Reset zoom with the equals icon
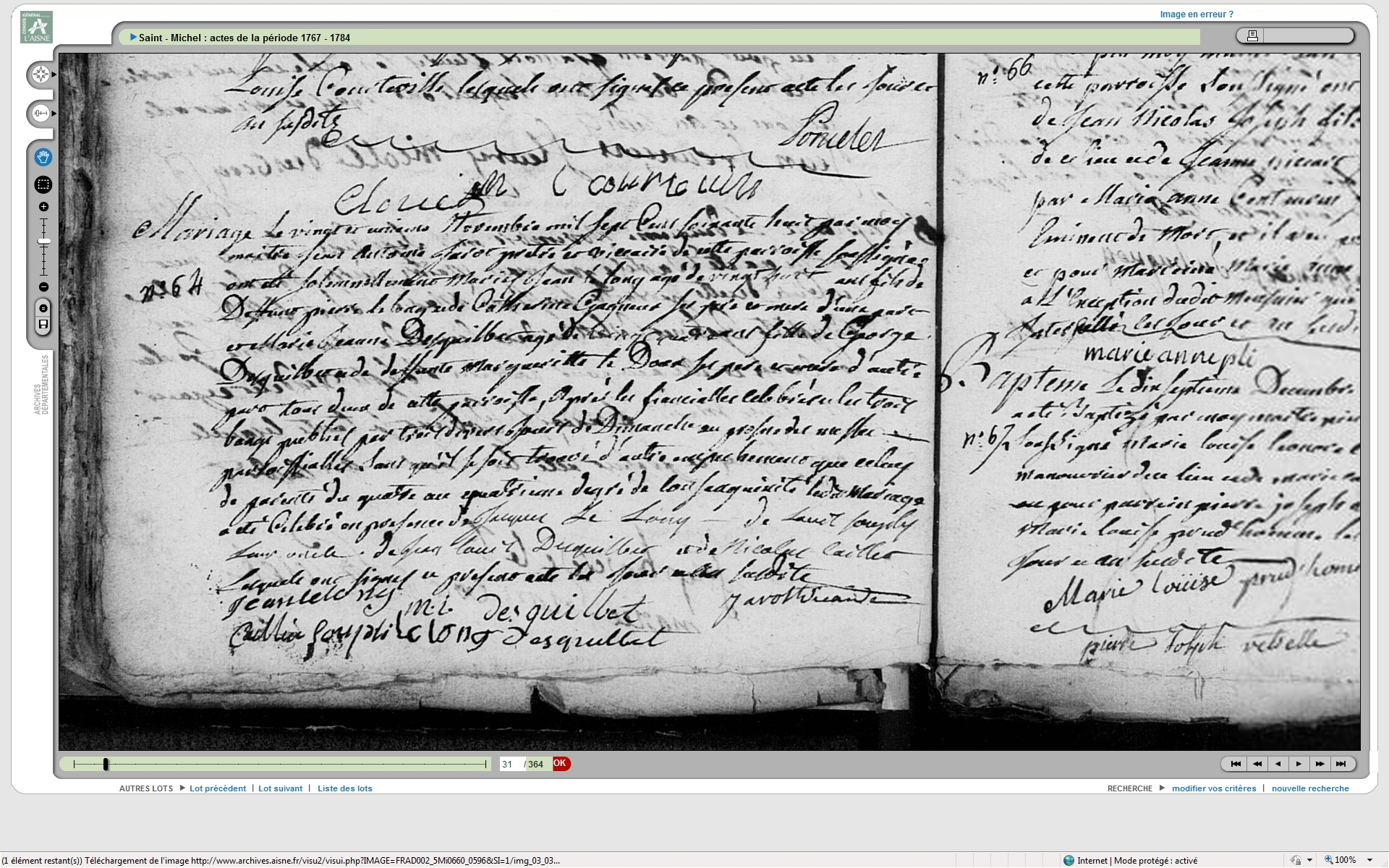Screen dimensions: 1389x868 (43, 308)
